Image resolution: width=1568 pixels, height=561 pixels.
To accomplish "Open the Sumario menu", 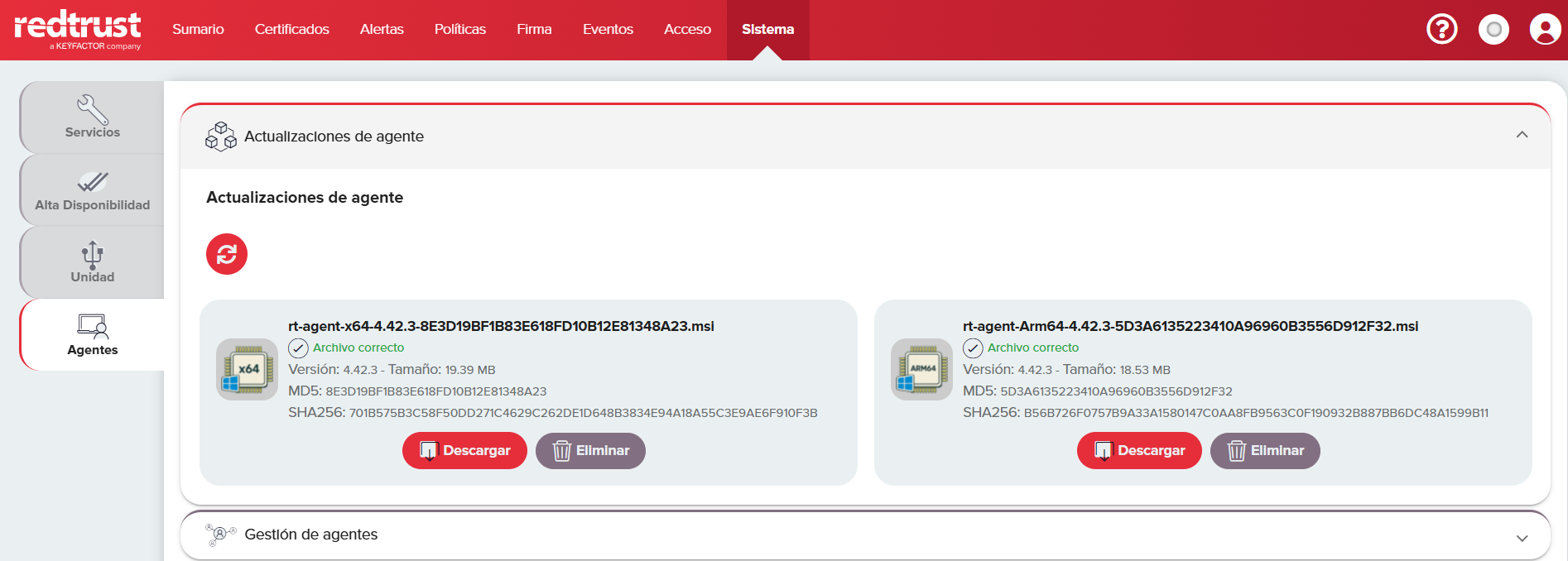I will point(198,29).
